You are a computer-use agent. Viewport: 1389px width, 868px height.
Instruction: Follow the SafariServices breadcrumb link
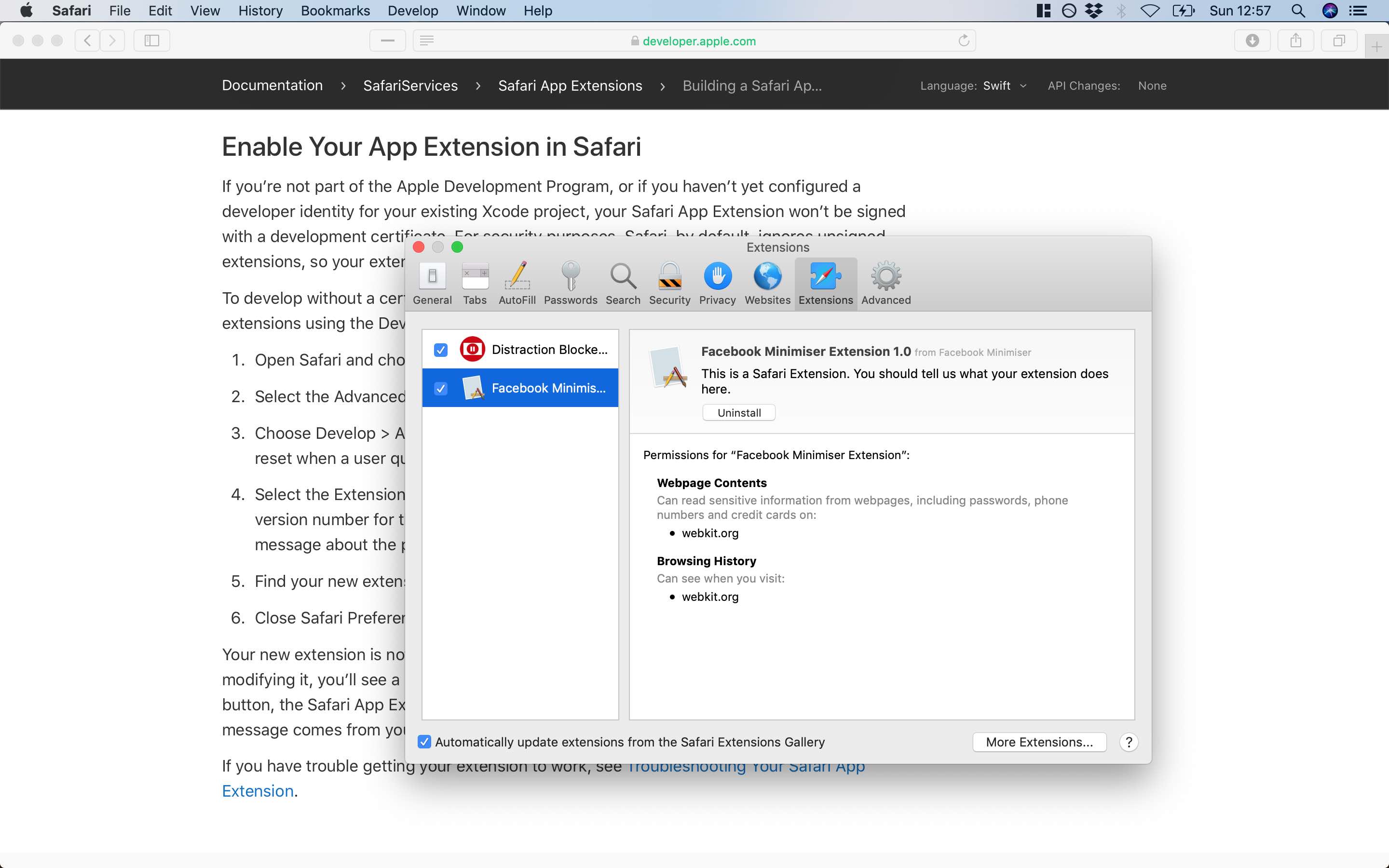[410, 85]
